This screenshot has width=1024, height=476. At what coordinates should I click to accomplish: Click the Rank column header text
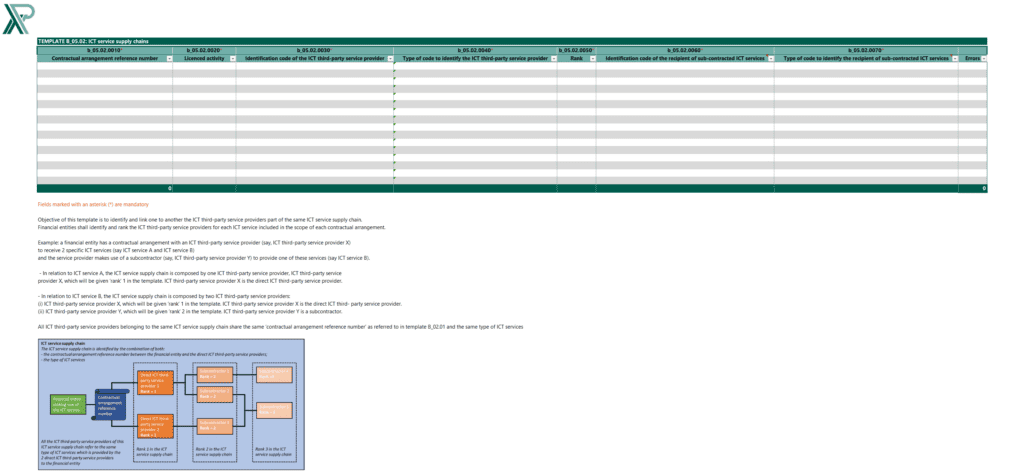point(577,59)
